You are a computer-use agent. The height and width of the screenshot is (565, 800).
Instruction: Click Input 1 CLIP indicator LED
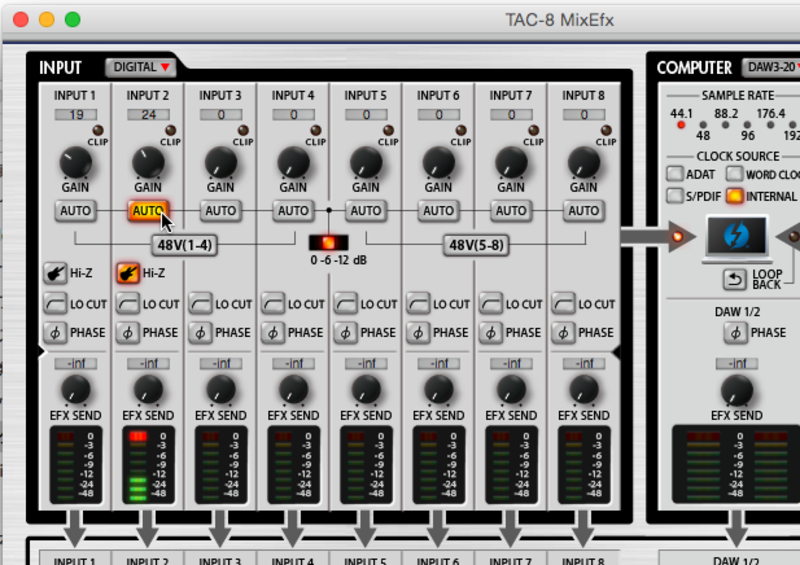coord(97,130)
